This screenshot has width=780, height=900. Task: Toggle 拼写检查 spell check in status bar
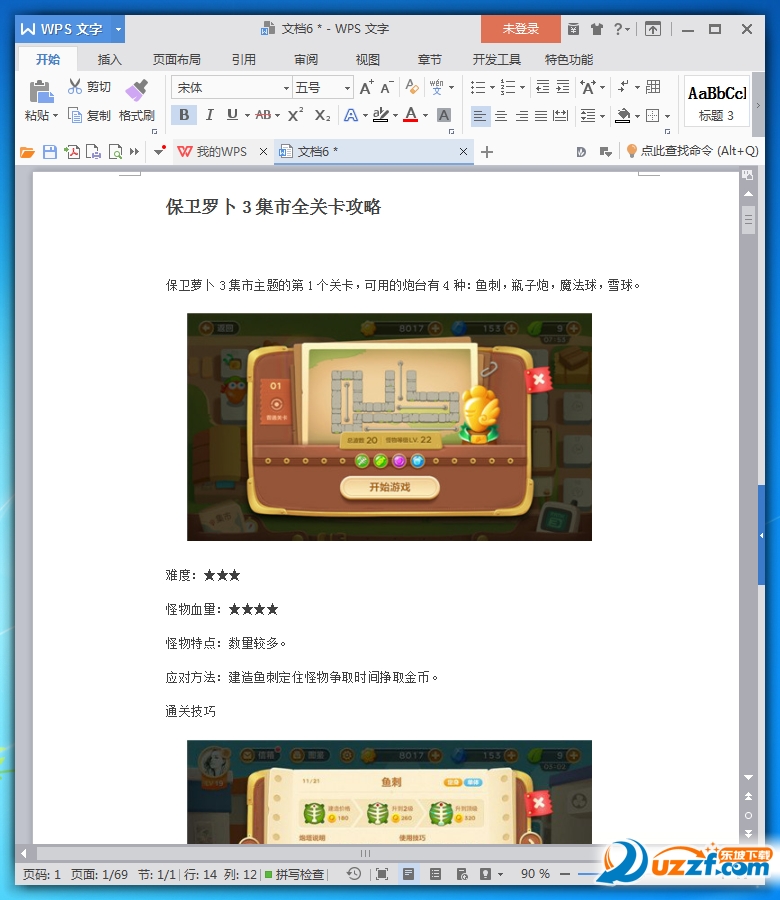(294, 875)
